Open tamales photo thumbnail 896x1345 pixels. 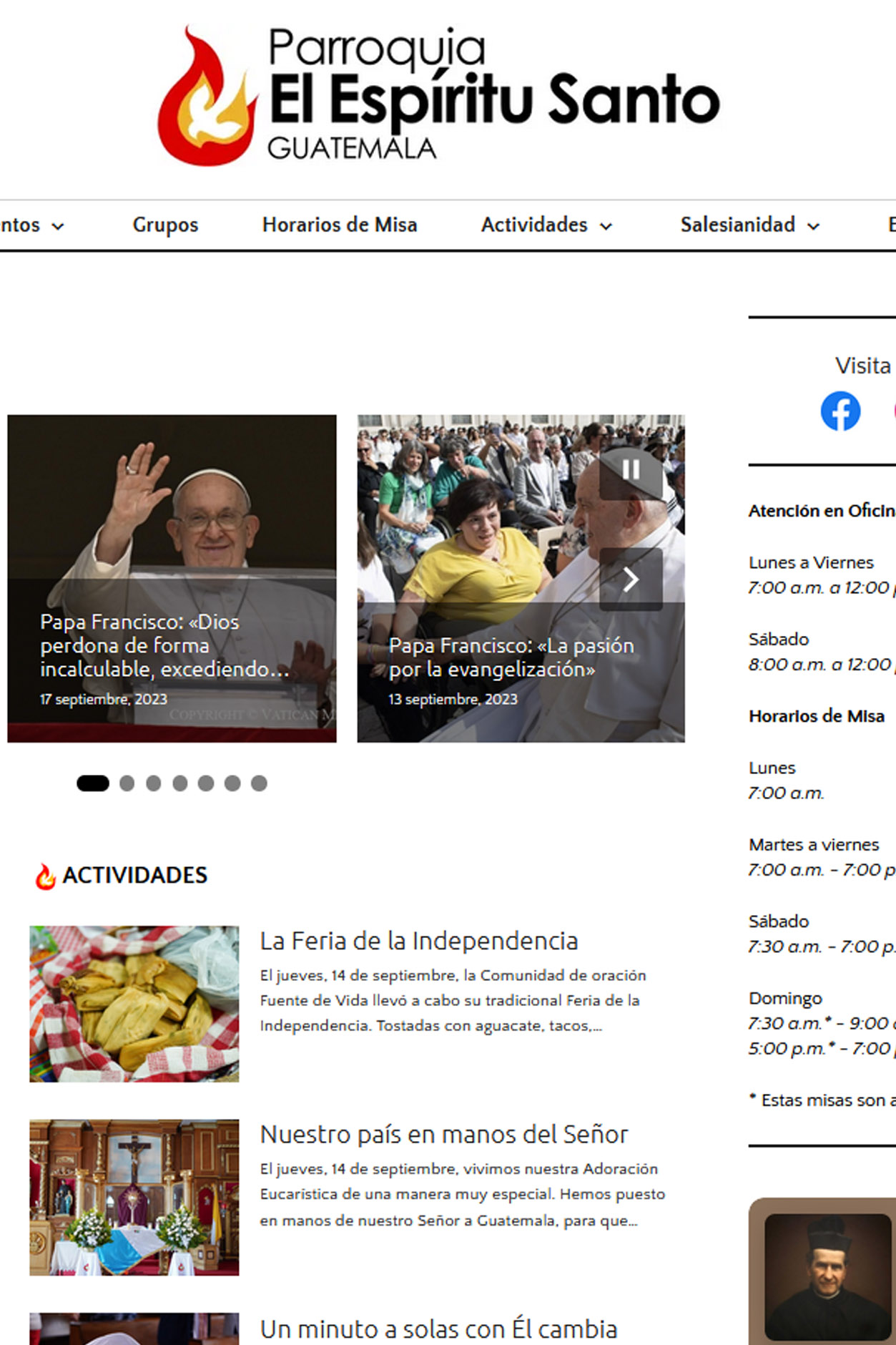[x=134, y=1004]
